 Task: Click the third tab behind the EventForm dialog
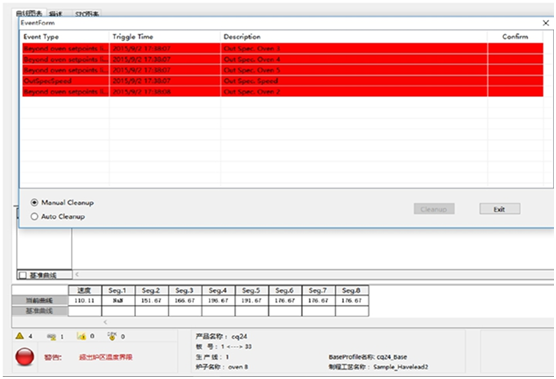pos(87,13)
